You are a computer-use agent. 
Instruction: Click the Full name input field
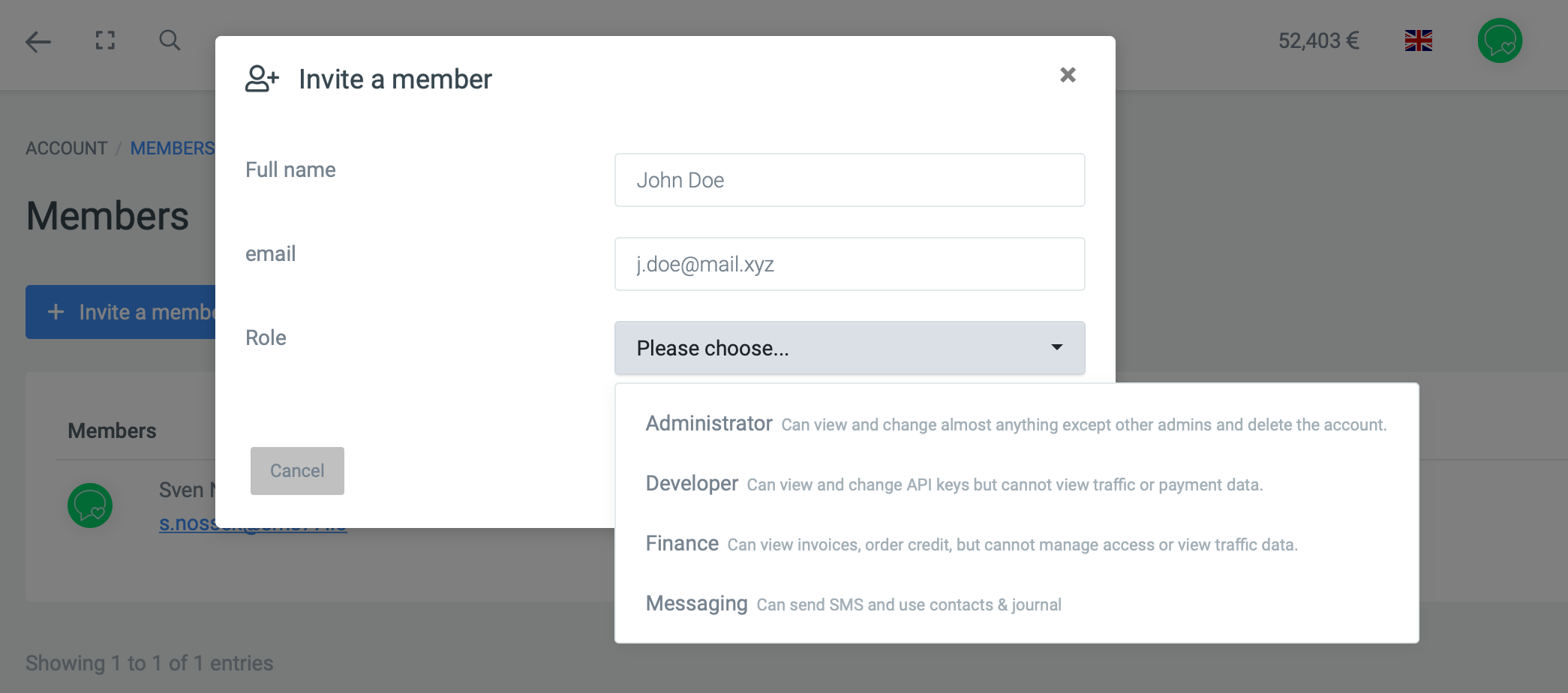[x=849, y=180]
